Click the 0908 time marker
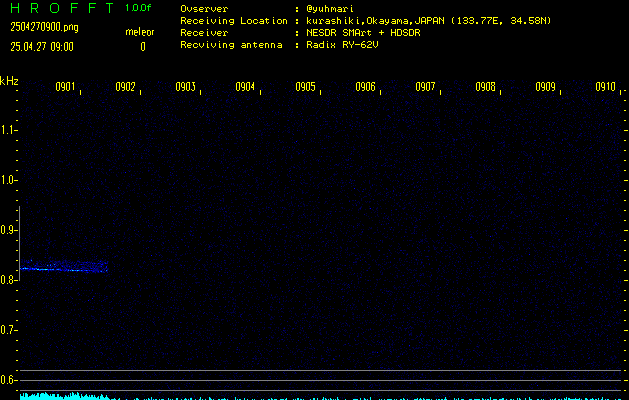This screenshot has height=400, width=629. click(485, 87)
